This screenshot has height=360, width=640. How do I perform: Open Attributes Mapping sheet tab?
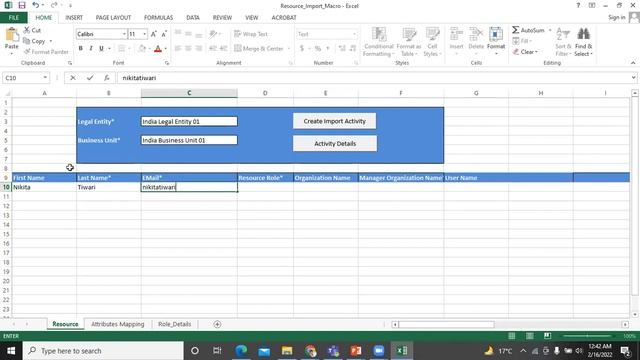point(118,324)
